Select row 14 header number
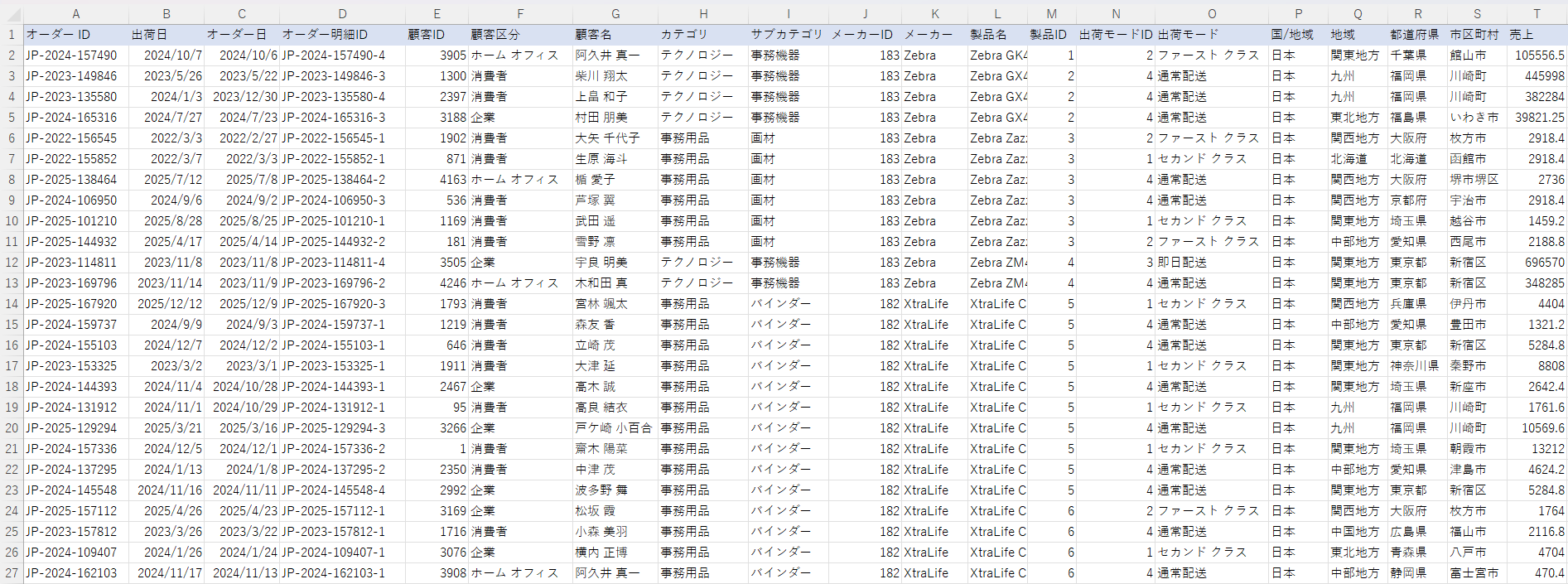The image size is (1568, 584). (x=12, y=303)
